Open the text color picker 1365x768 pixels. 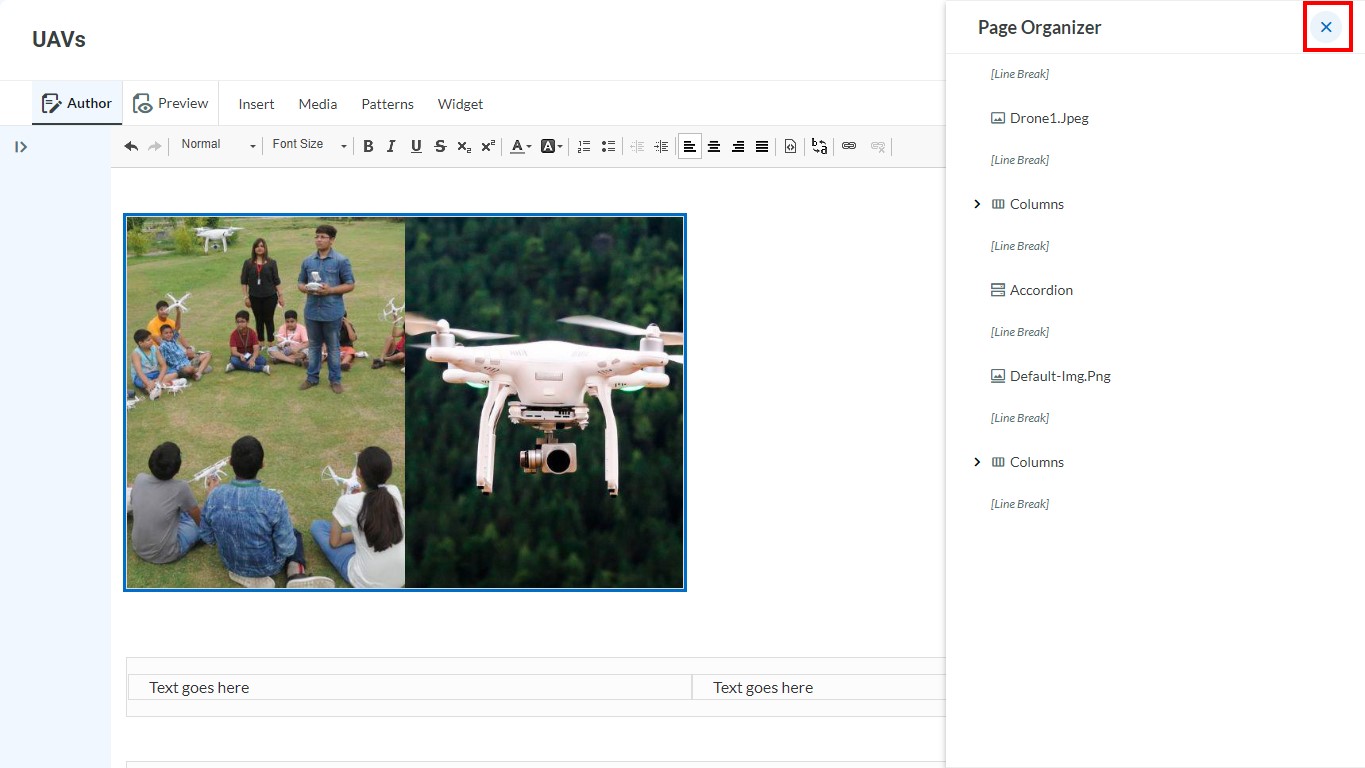pos(520,146)
